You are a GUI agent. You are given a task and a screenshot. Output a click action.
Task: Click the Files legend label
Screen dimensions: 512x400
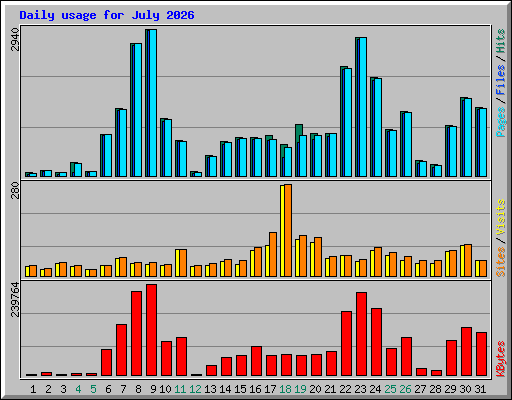click(501, 79)
